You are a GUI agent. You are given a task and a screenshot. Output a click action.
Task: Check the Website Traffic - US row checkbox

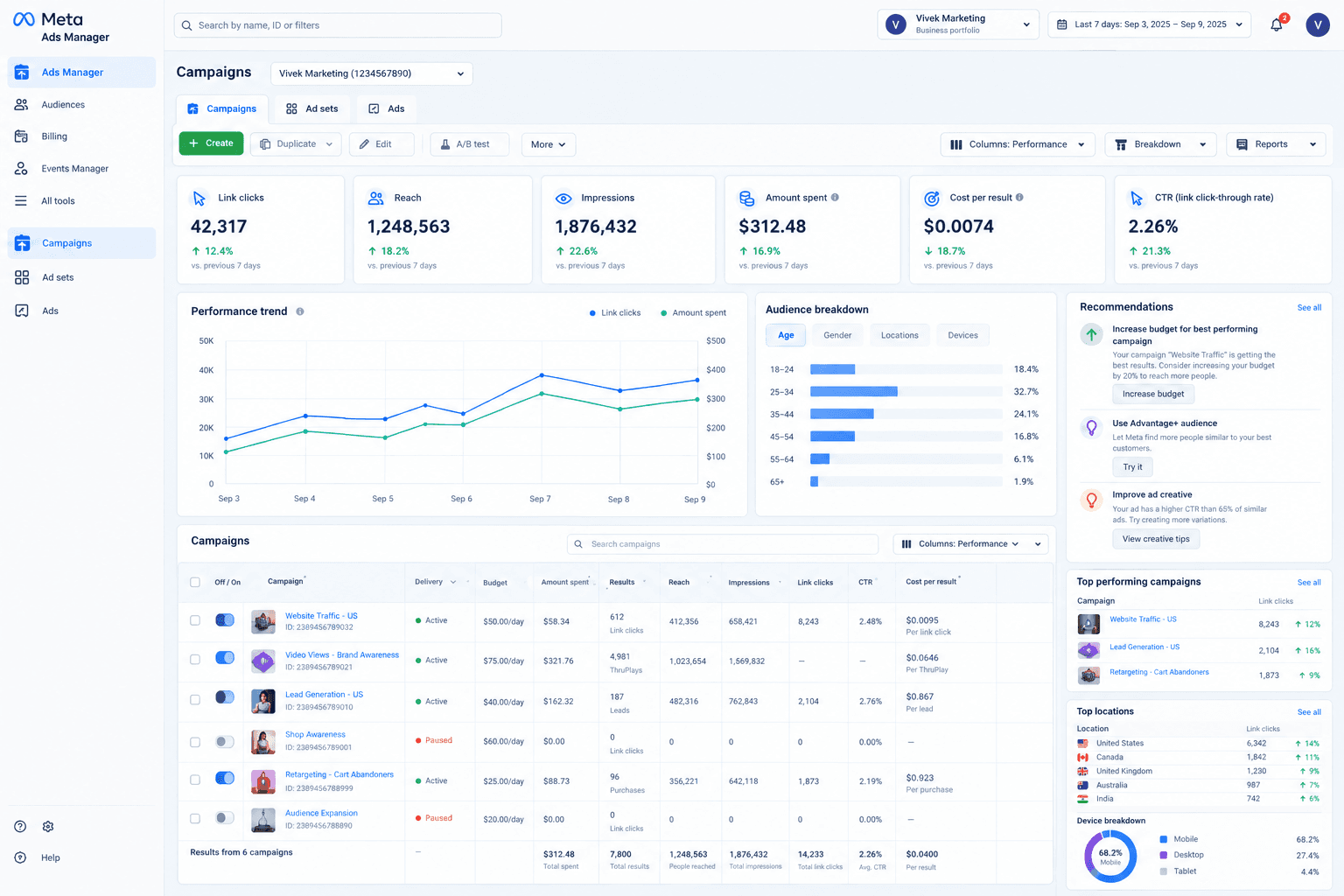click(195, 620)
